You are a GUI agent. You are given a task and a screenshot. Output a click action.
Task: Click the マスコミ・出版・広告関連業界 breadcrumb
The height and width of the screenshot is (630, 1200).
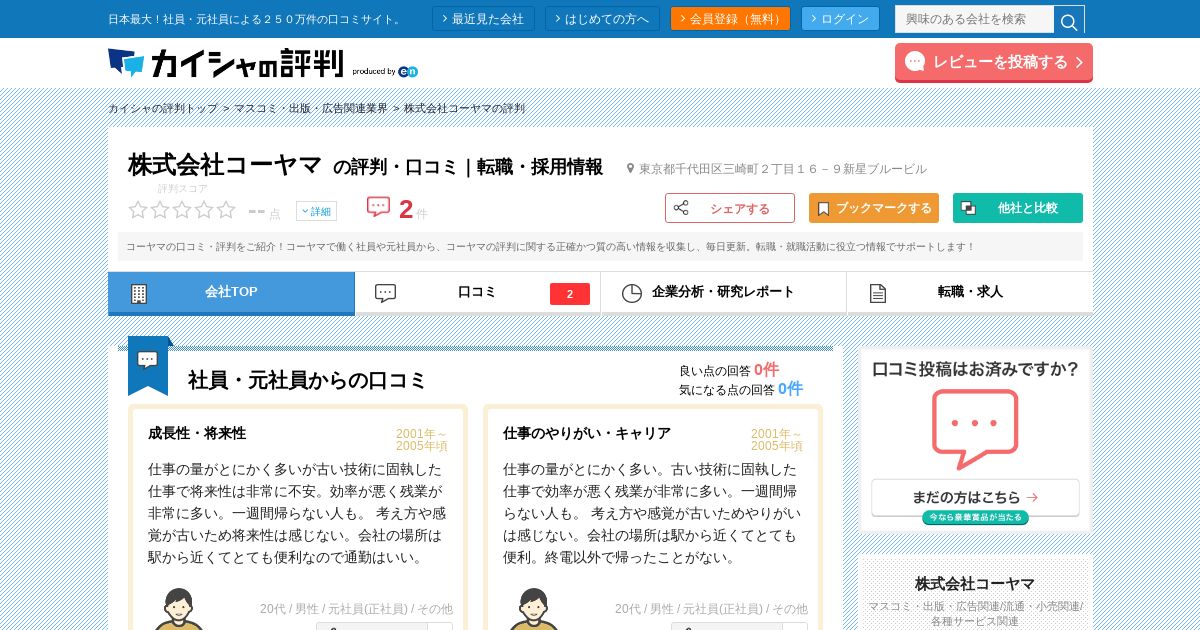311,108
